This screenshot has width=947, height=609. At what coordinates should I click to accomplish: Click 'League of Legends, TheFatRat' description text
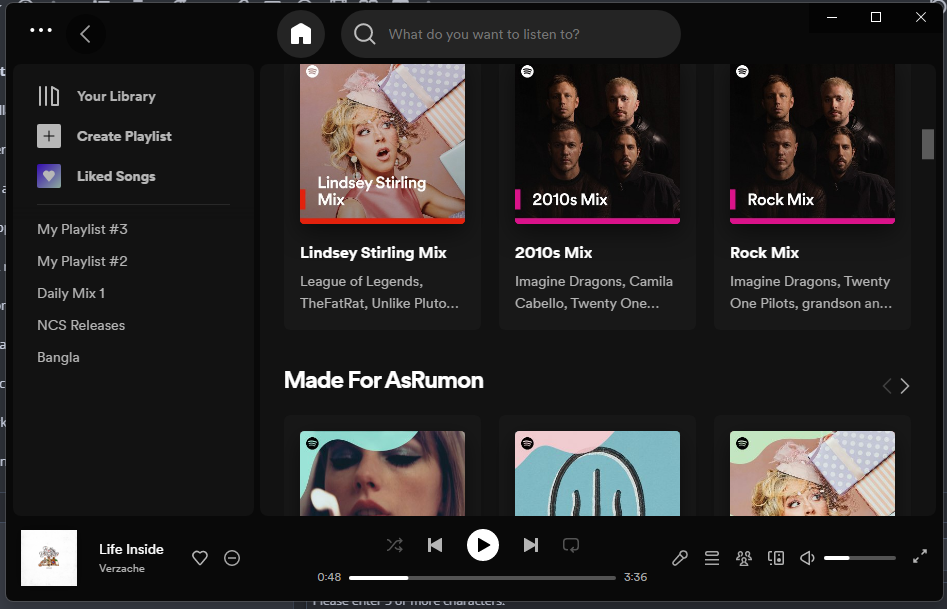point(379,292)
